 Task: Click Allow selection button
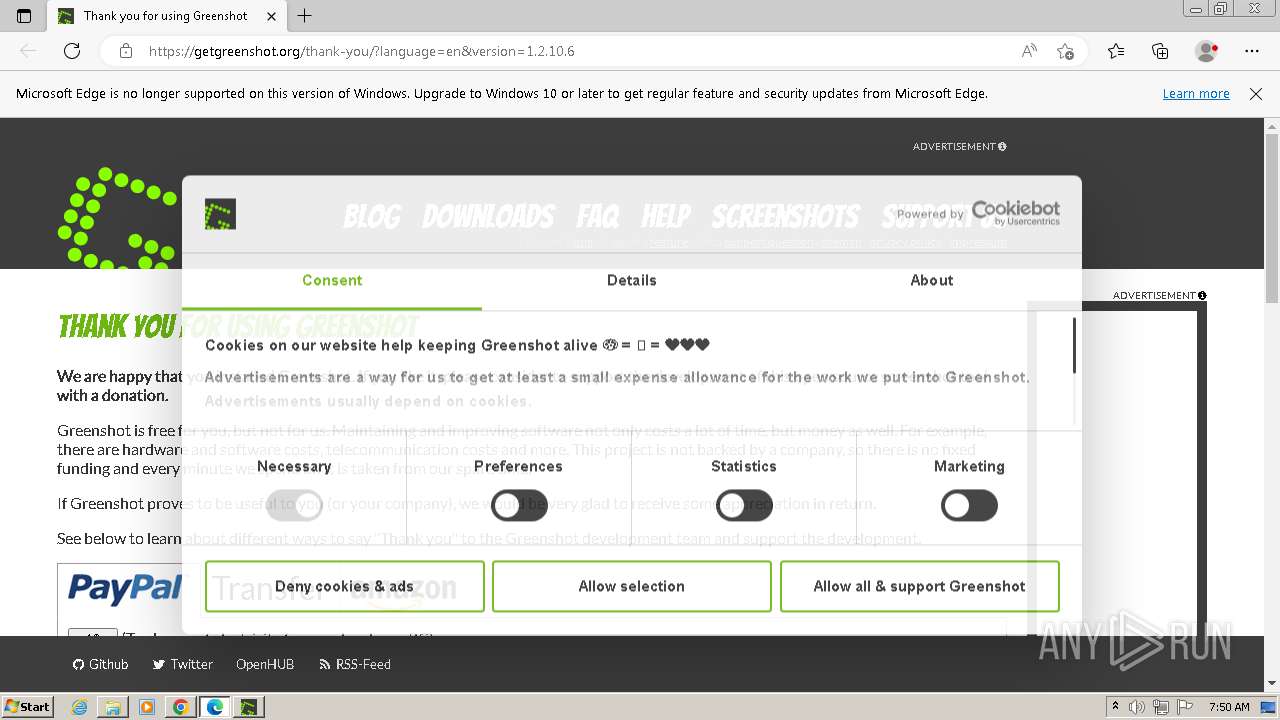pyautogui.click(x=632, y=586)
